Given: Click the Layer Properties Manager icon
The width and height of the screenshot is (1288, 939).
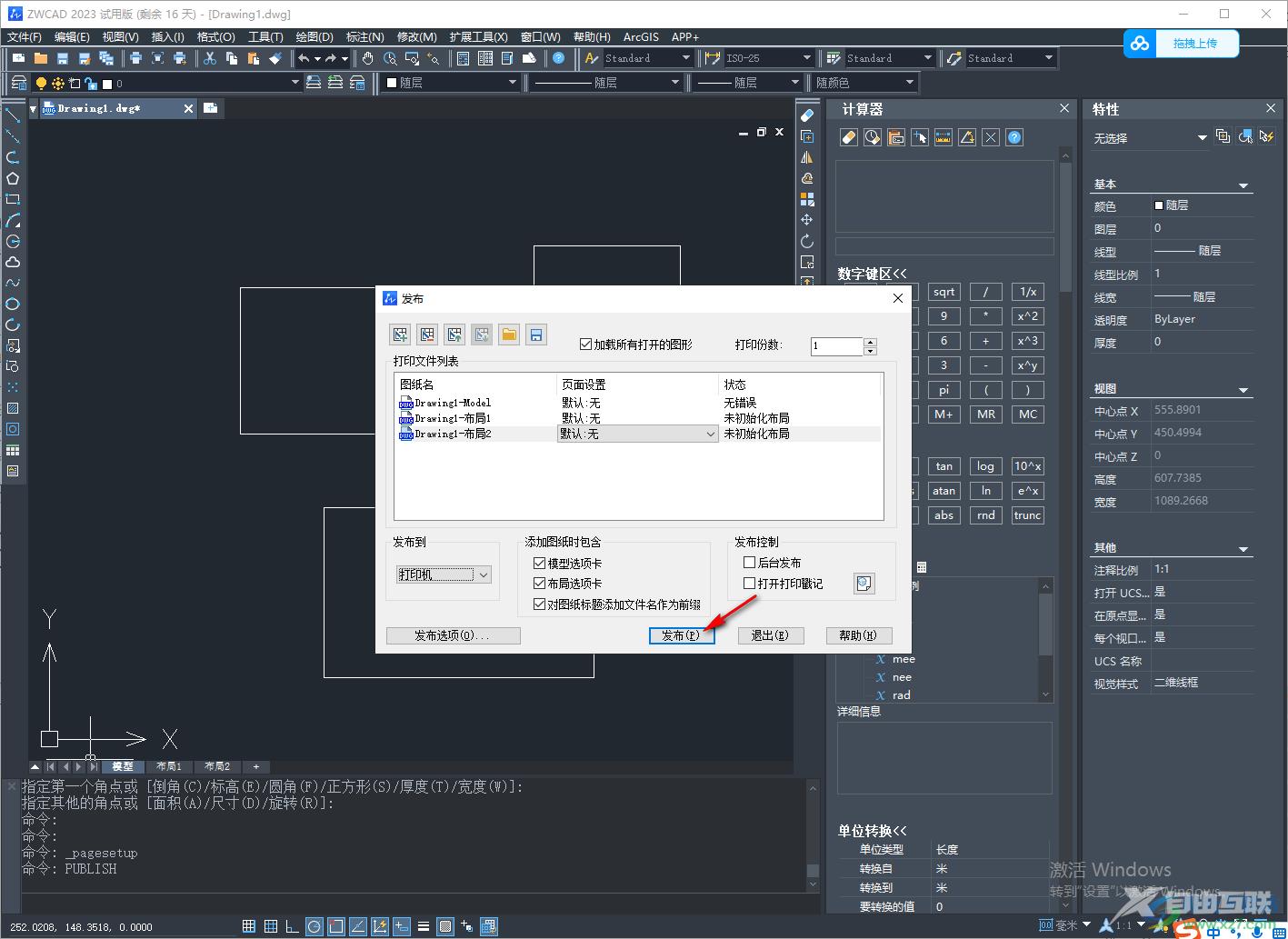Looking at the screenshot, I should click(17, 83).
